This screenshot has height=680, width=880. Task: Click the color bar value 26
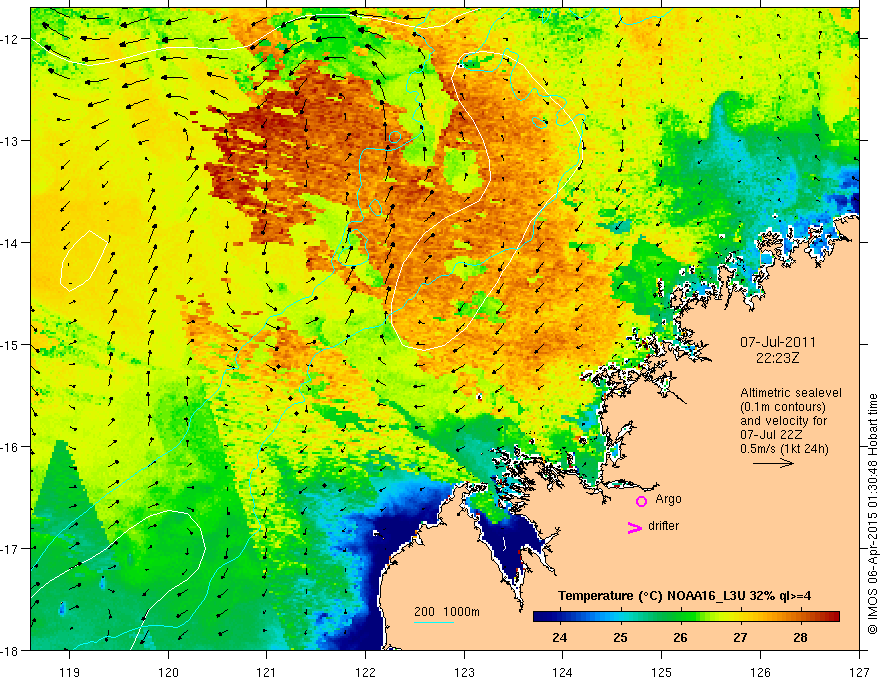680,637
